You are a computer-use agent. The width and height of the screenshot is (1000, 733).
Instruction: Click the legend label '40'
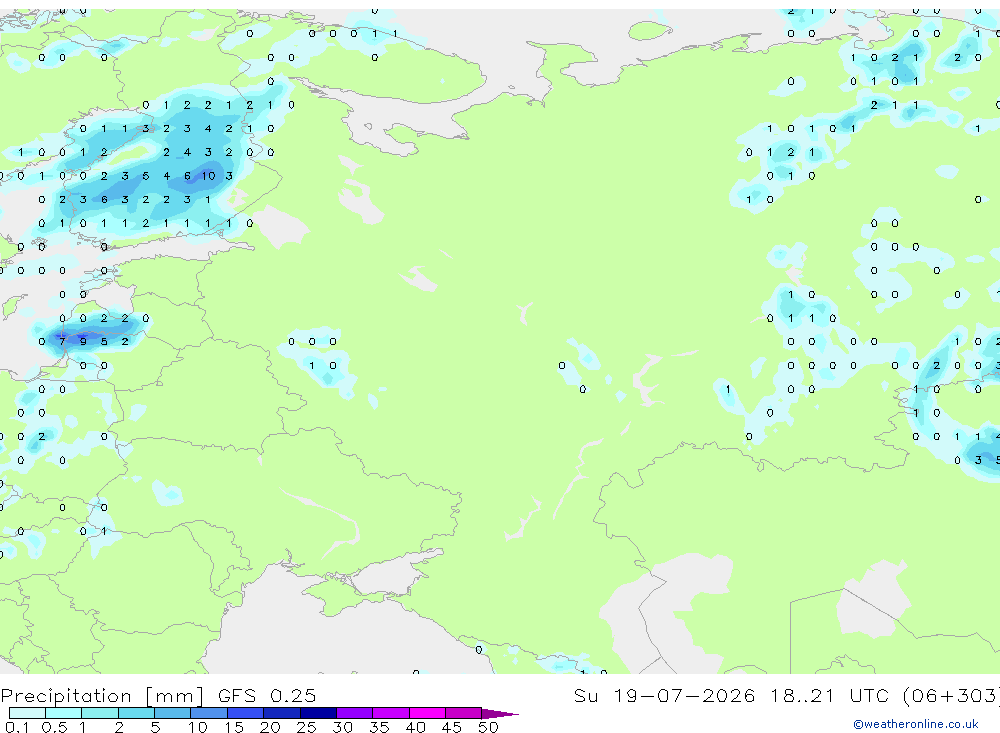415,727
